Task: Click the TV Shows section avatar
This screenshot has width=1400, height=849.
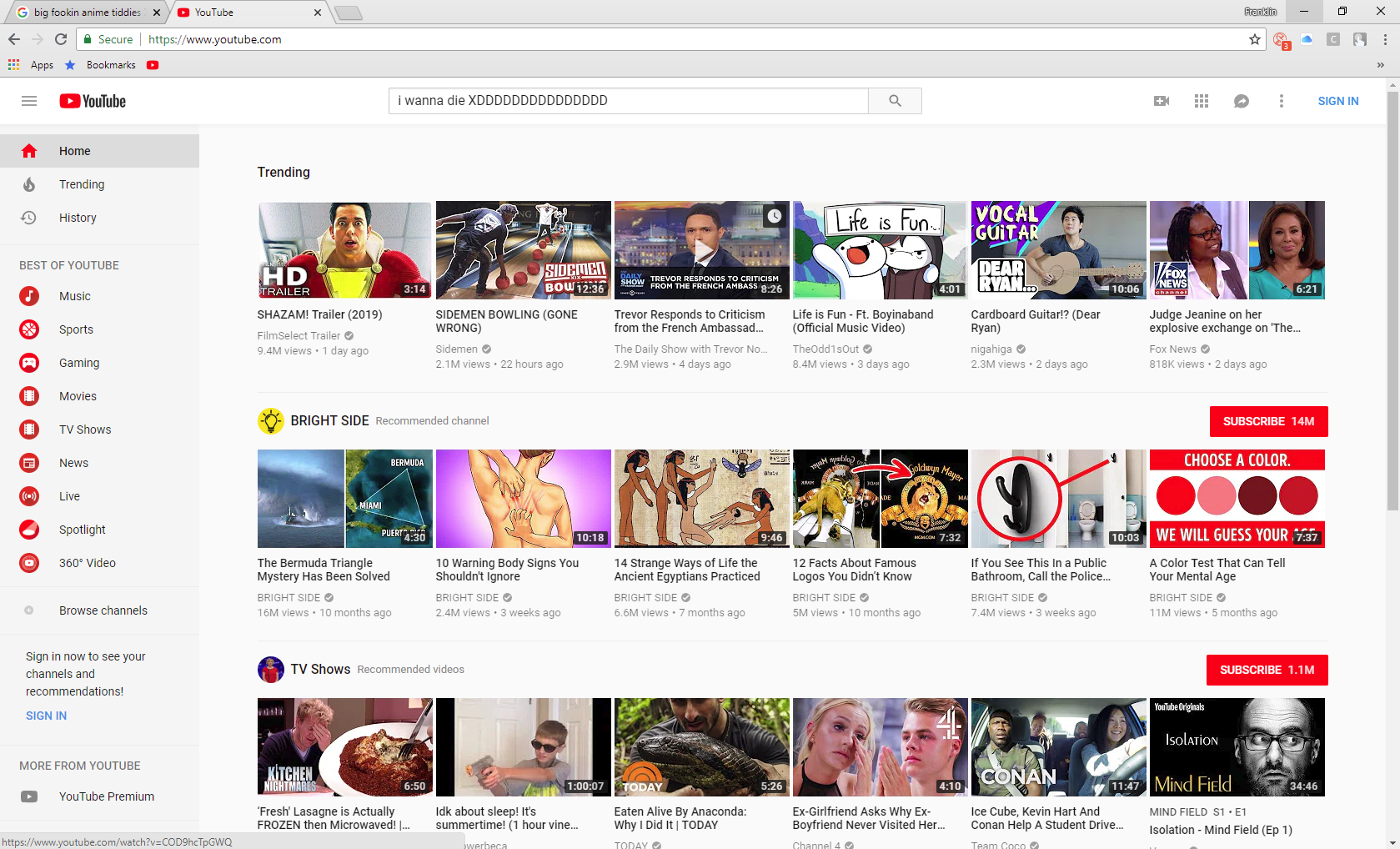Action: click(x=271, y=670)
